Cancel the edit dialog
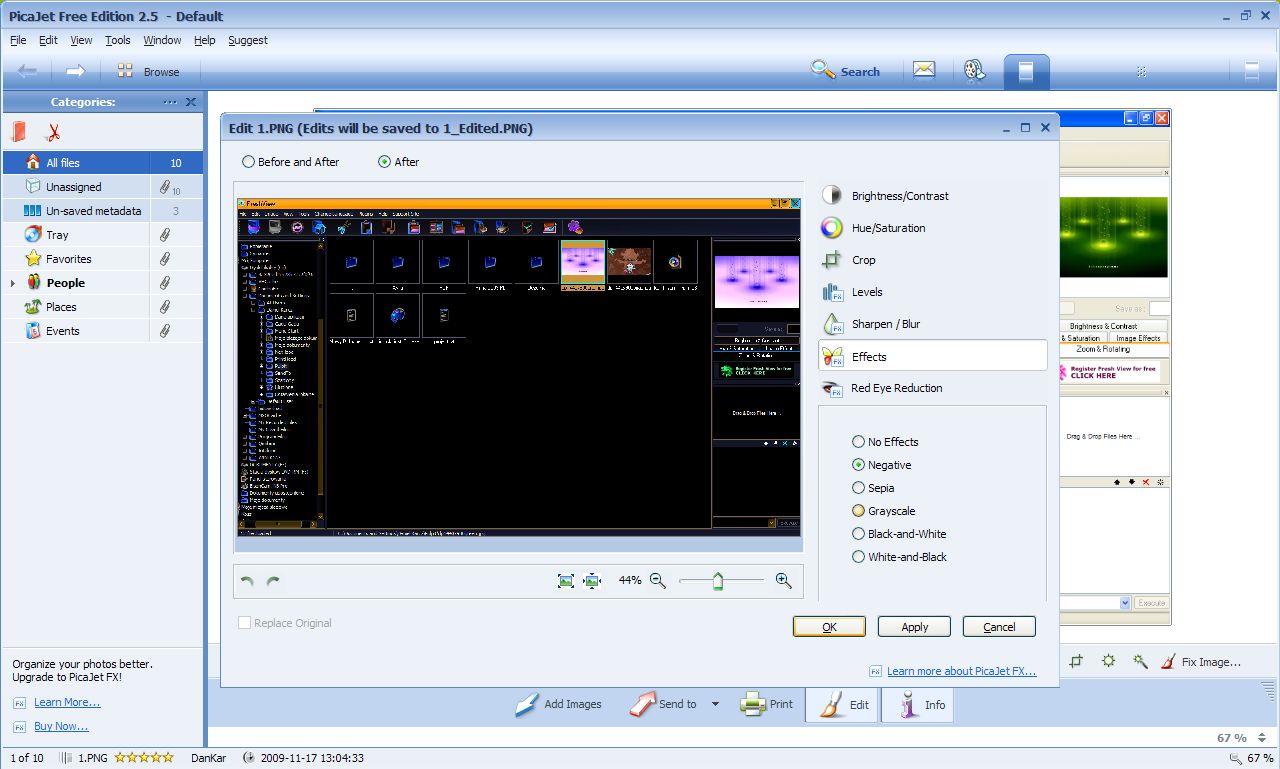The image size is (1280, 769). (999, 627)
